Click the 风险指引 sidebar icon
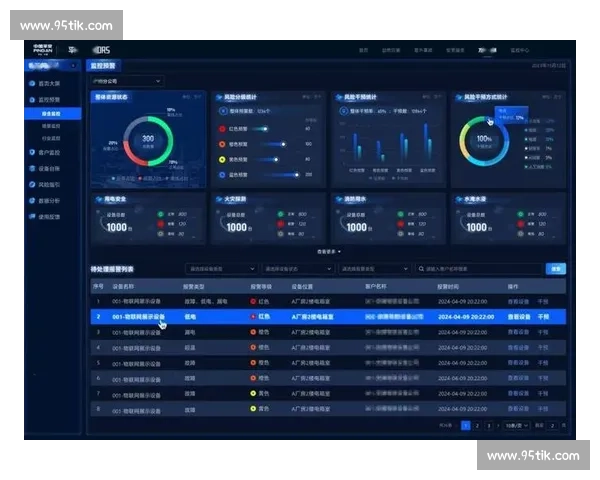This screenshot has height=480, width=600. point(32,185)
